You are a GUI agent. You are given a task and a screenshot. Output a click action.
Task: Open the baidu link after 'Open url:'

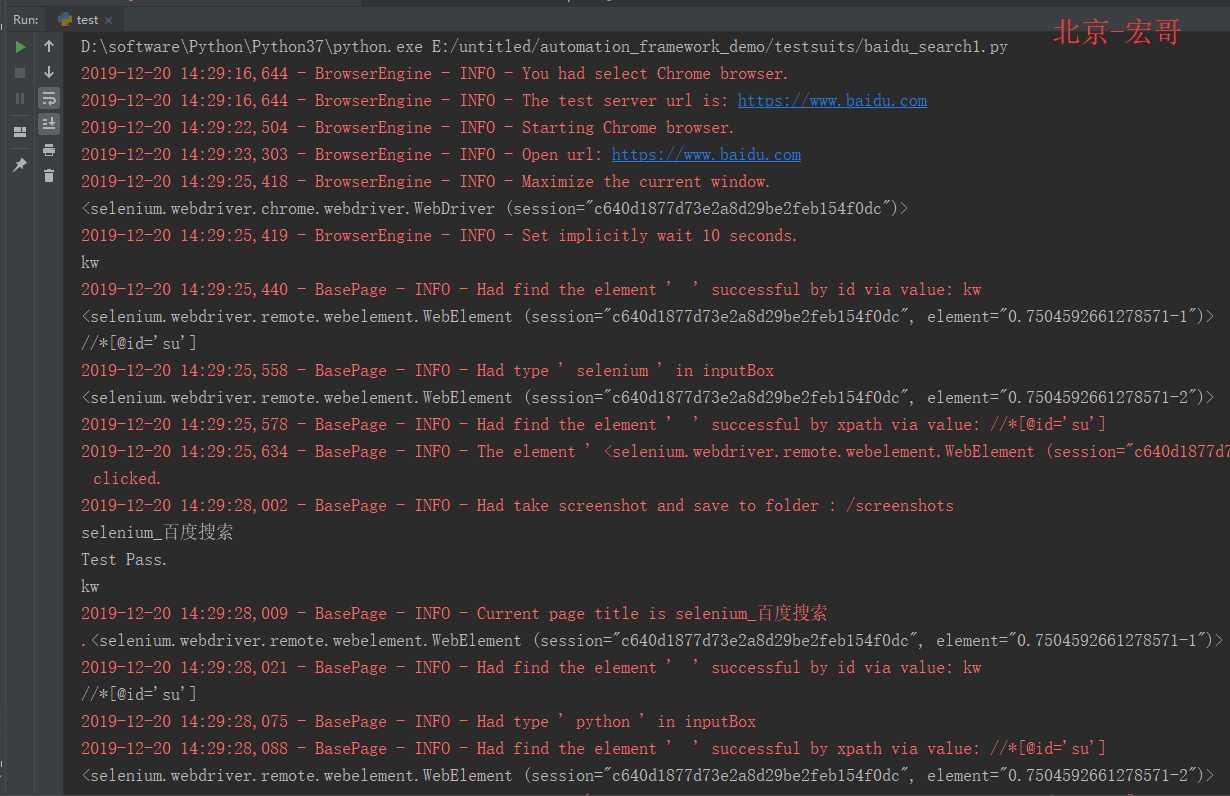point(706,155)
